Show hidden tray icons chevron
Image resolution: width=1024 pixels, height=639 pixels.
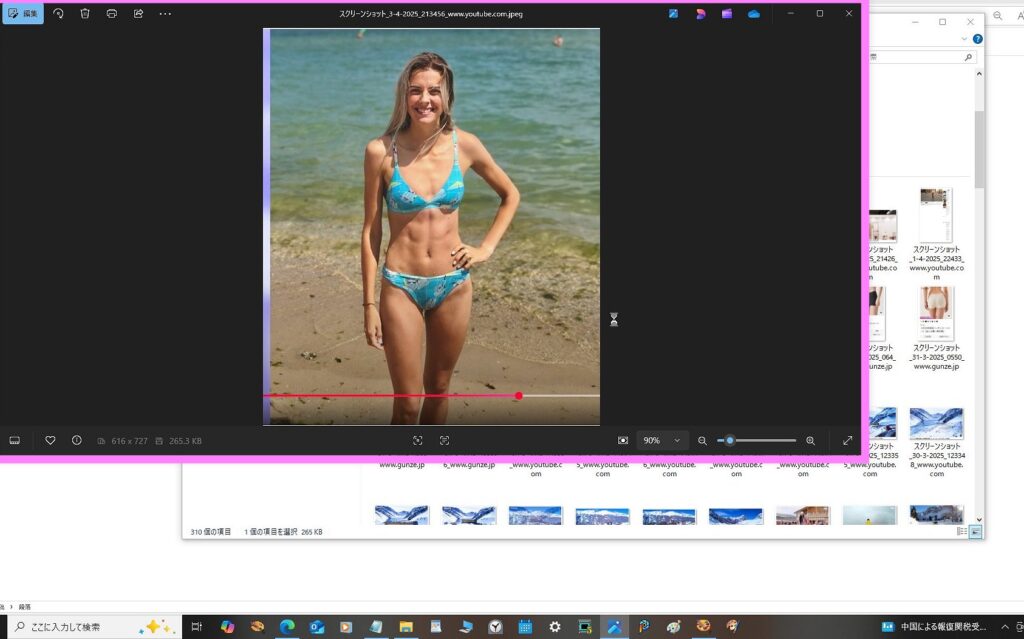pos(1004,627)
